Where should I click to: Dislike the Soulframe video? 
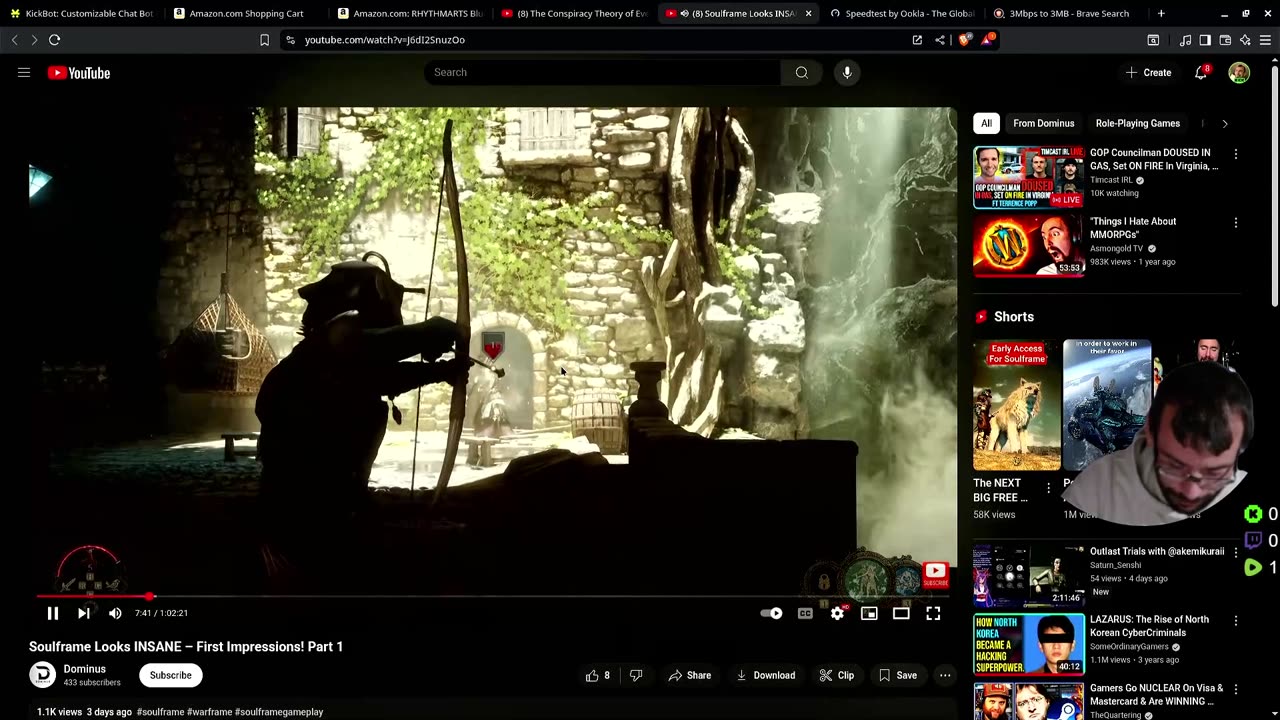tap(636, 675)
